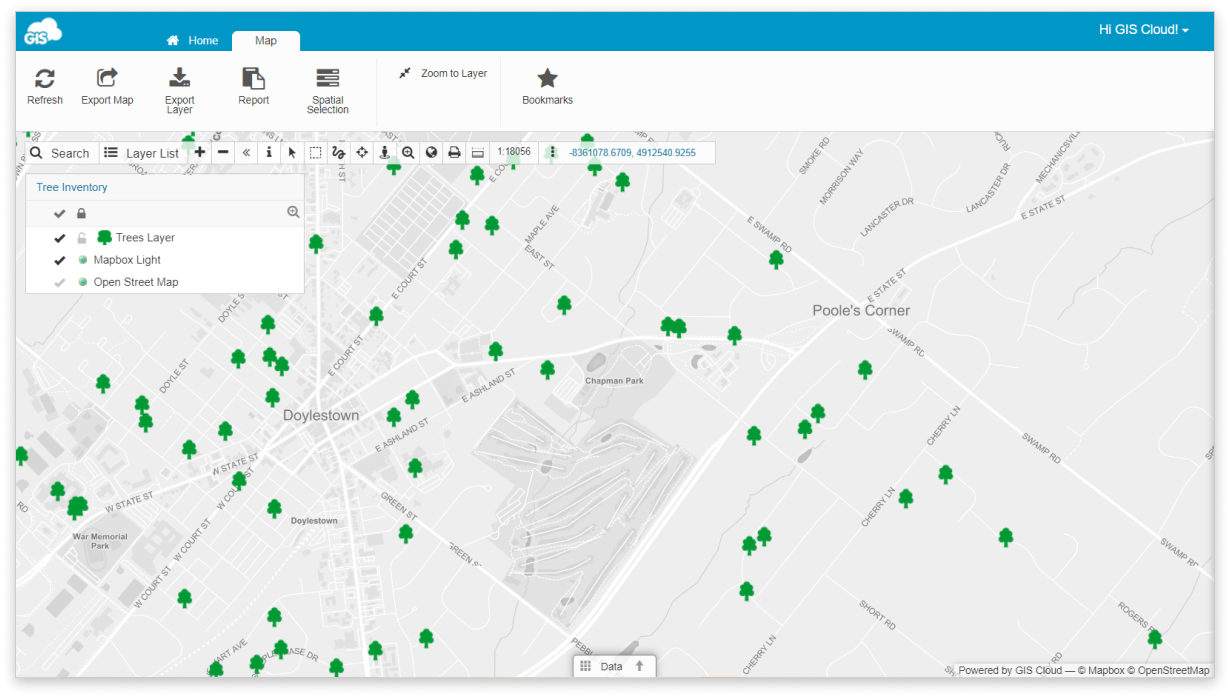
Task: Collapse the toolbar with double-chevron icon
Action: 247,152
